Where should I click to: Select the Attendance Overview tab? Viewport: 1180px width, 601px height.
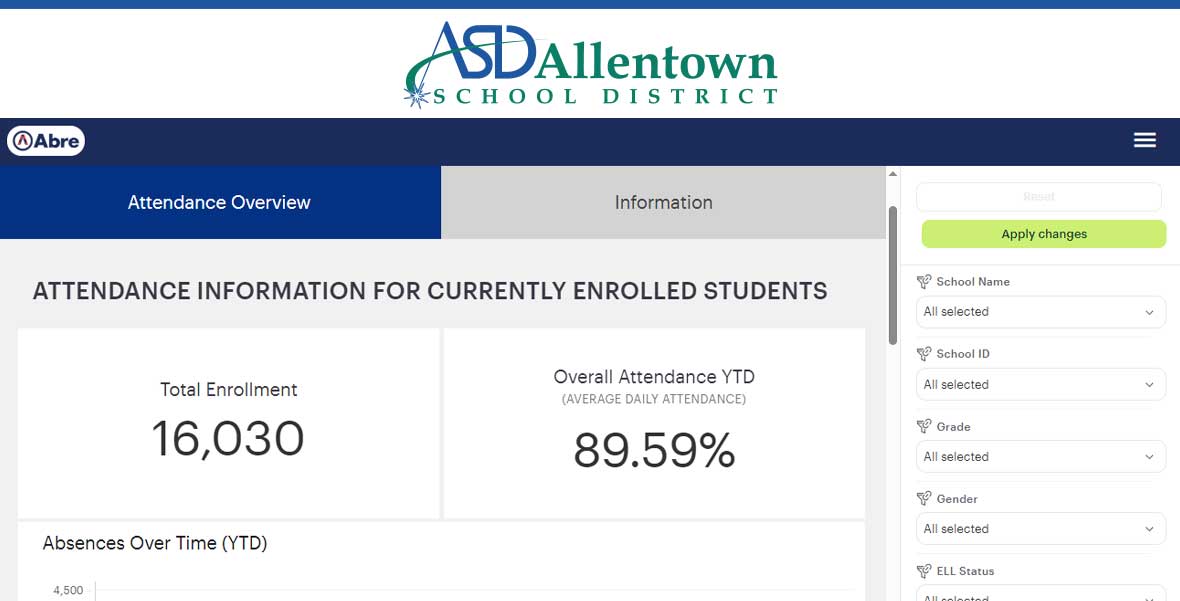click(x=220, y=202)
